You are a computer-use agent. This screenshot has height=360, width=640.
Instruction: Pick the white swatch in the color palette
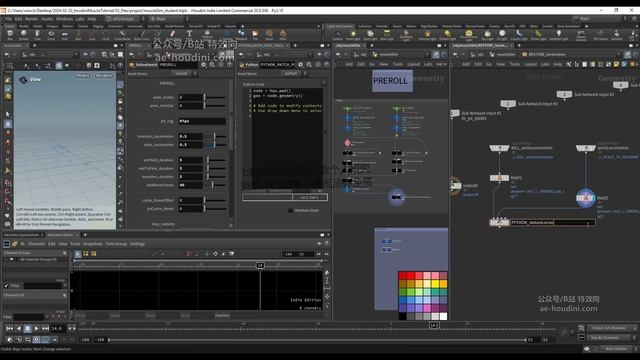tap(443, 316)
